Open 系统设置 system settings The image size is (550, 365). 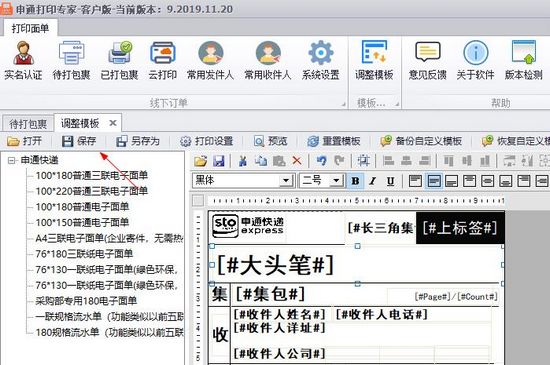[x=321, y=60]
